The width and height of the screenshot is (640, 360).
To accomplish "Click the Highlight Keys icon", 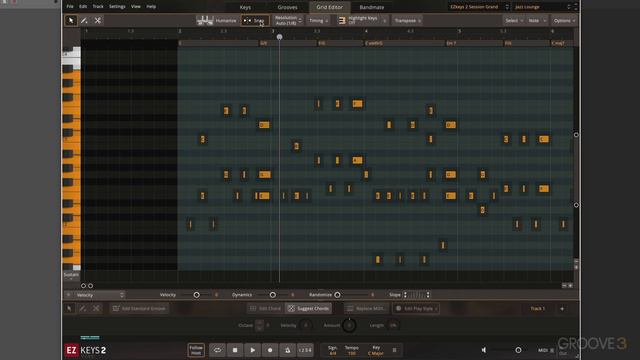I will (x=342, y=20).
